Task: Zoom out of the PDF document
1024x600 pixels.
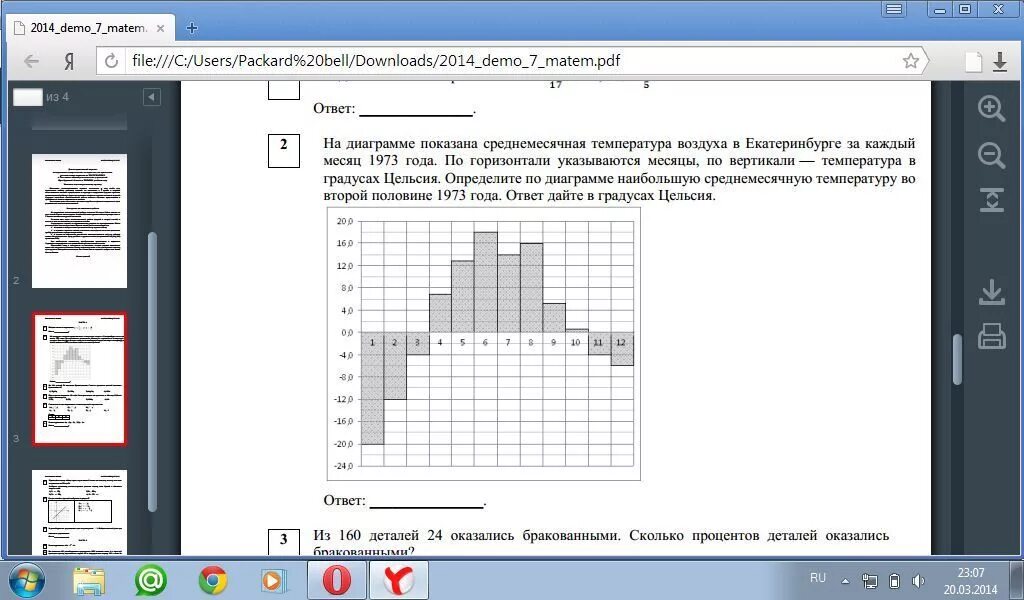Action: tap(991, 155)
